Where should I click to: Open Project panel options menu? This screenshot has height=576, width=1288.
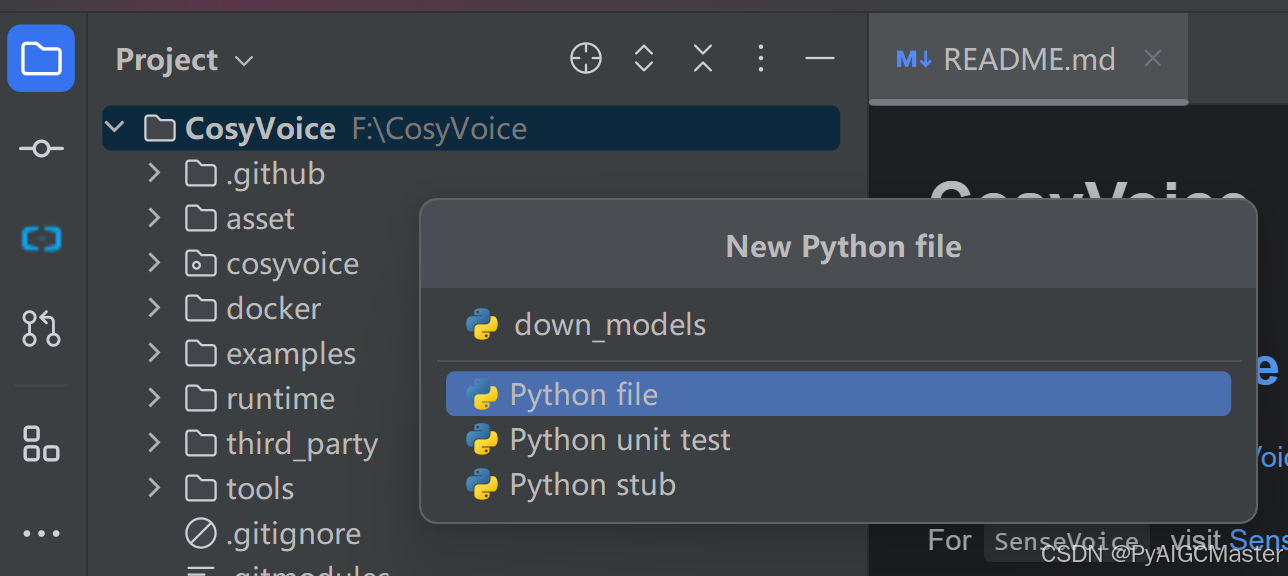[761, 59]
